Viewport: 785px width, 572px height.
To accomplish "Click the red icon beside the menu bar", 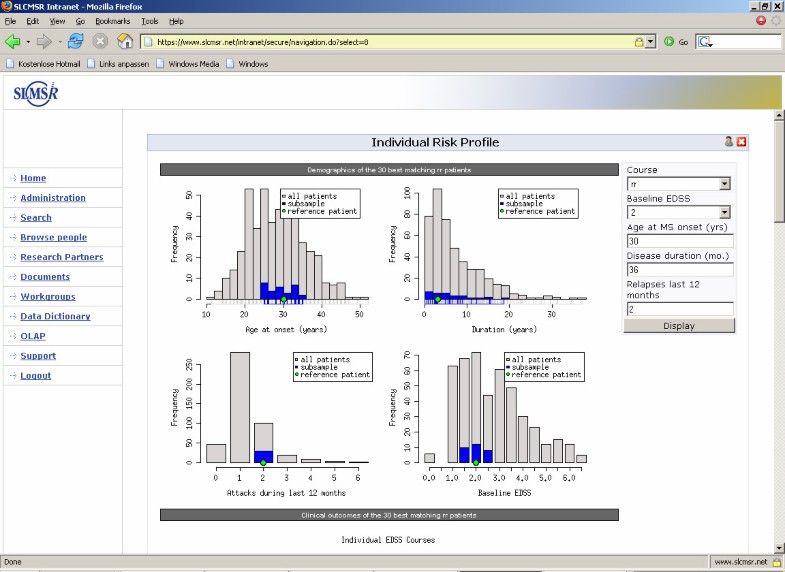I will (x=761, y=21).
